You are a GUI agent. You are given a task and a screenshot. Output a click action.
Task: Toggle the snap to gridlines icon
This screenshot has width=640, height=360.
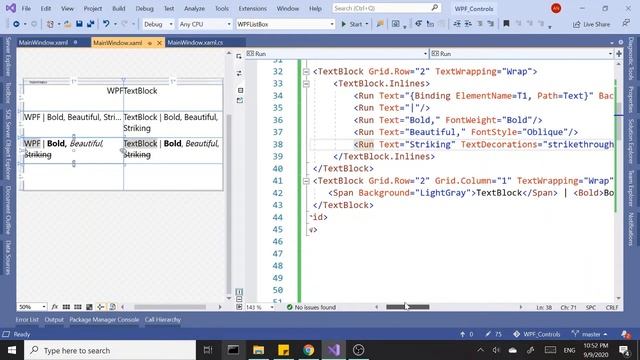click(78, 307)
